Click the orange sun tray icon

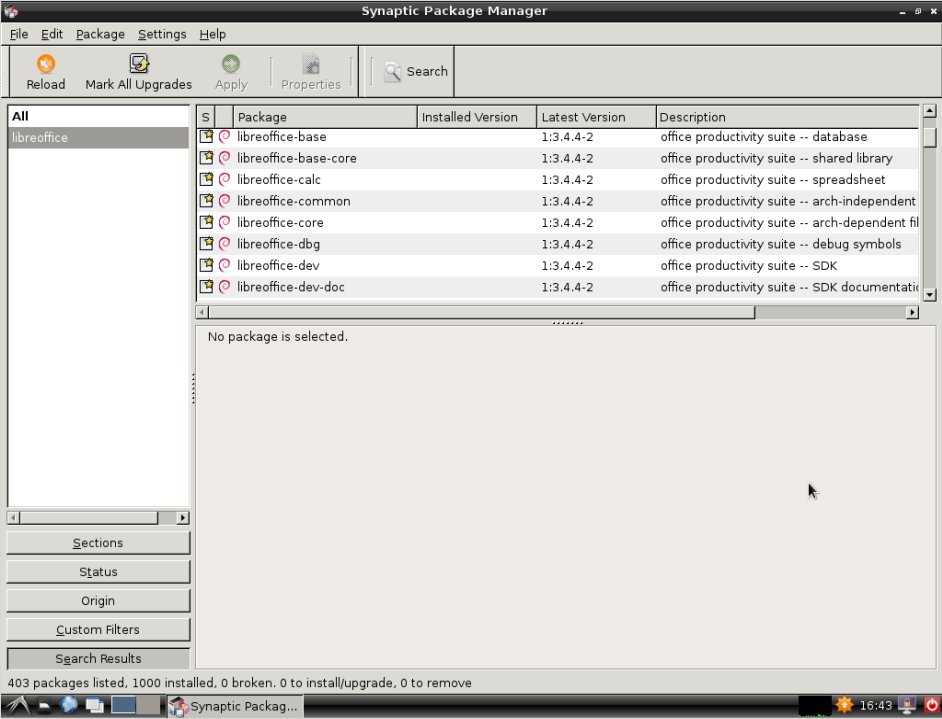click(844, 705)
